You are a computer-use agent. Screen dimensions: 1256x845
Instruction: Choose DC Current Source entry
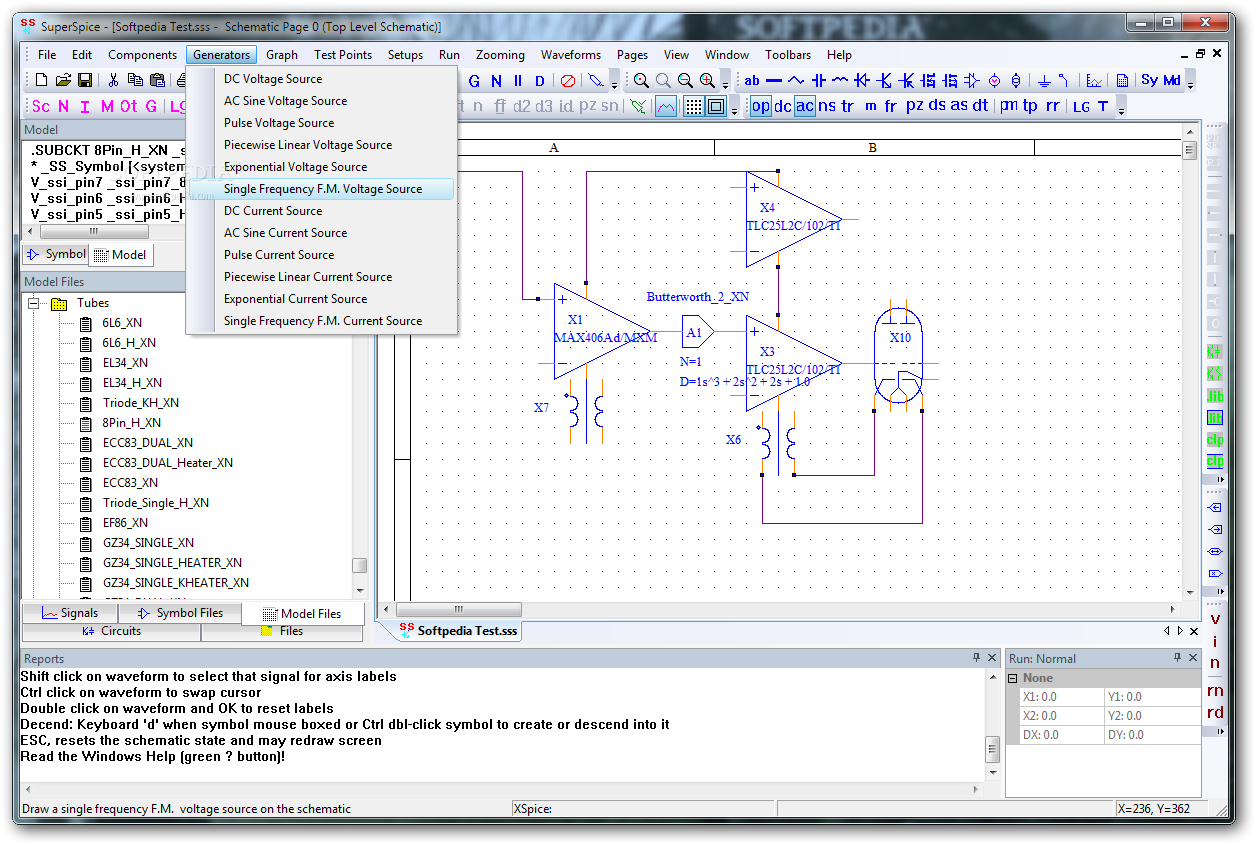(x=322, y=211)
